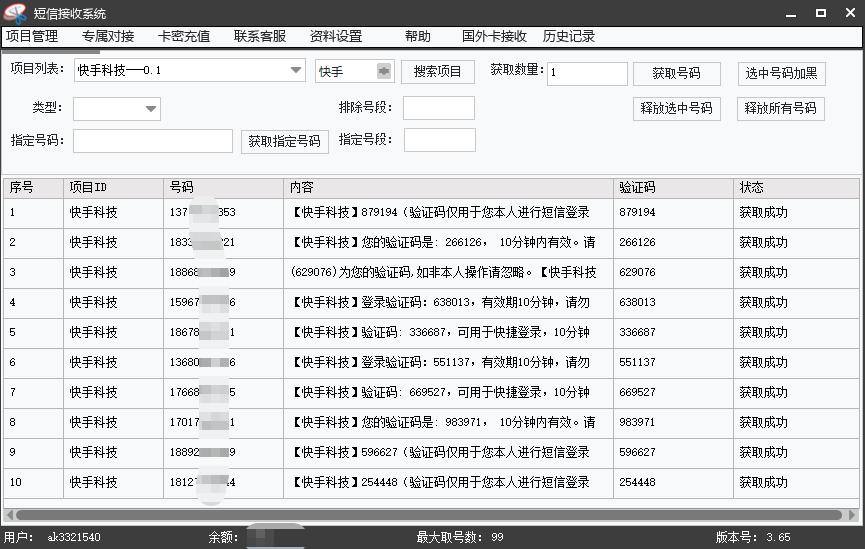Close the 短信接收系统 window

849,13
